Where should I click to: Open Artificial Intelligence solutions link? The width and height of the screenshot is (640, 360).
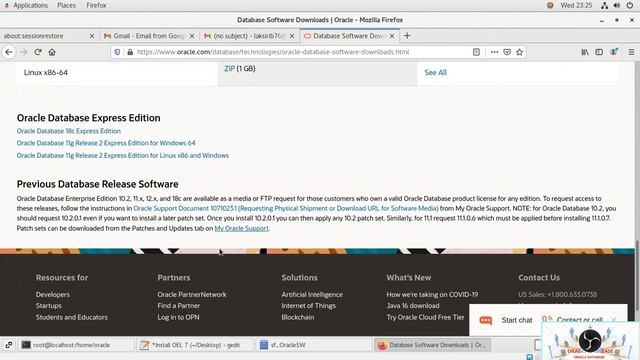[x=312, y=295]
